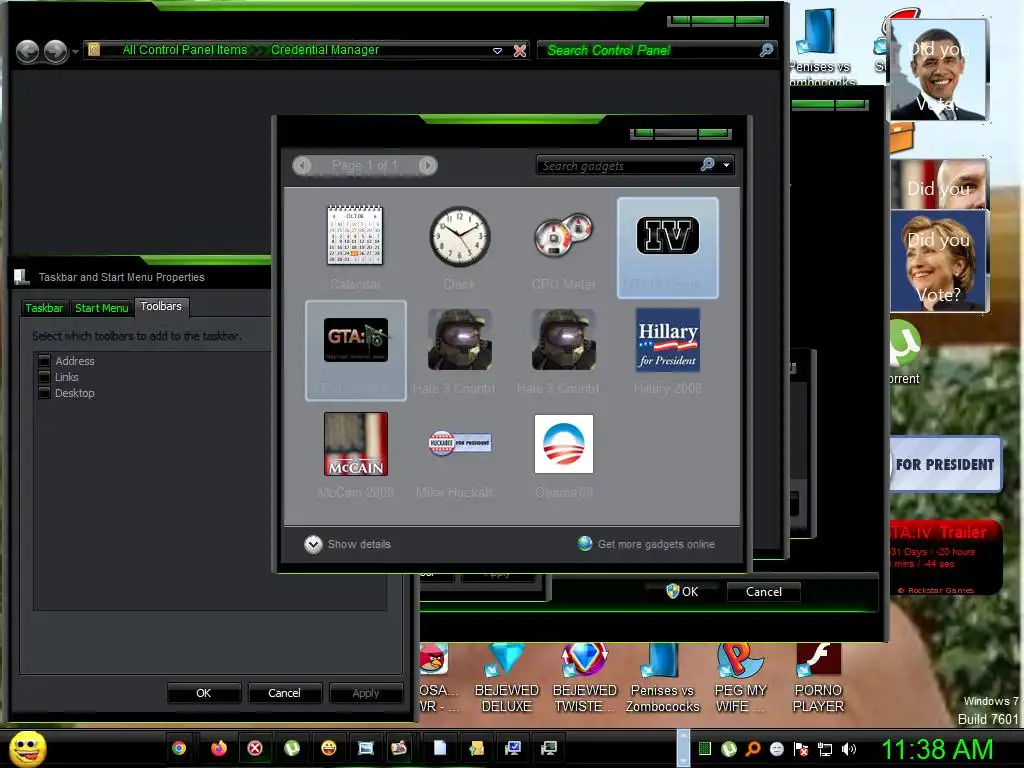Click search magnifier in Control Panel
Viewport: 1024px width, 768px height.
767,50
